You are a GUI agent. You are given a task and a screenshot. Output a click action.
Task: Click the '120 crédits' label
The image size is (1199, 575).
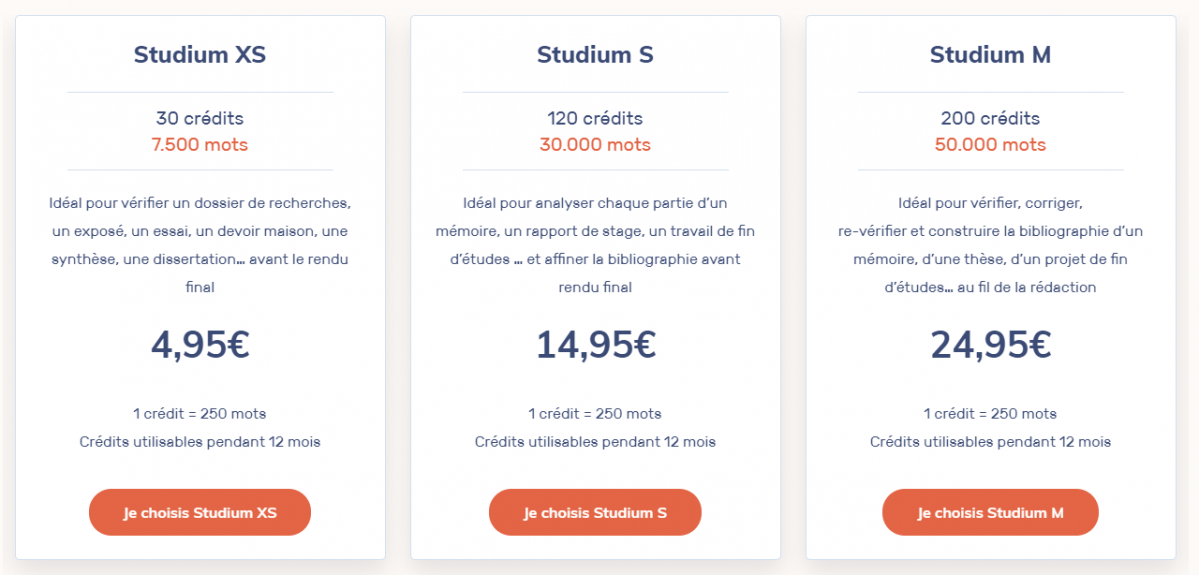tap(595, 118)
